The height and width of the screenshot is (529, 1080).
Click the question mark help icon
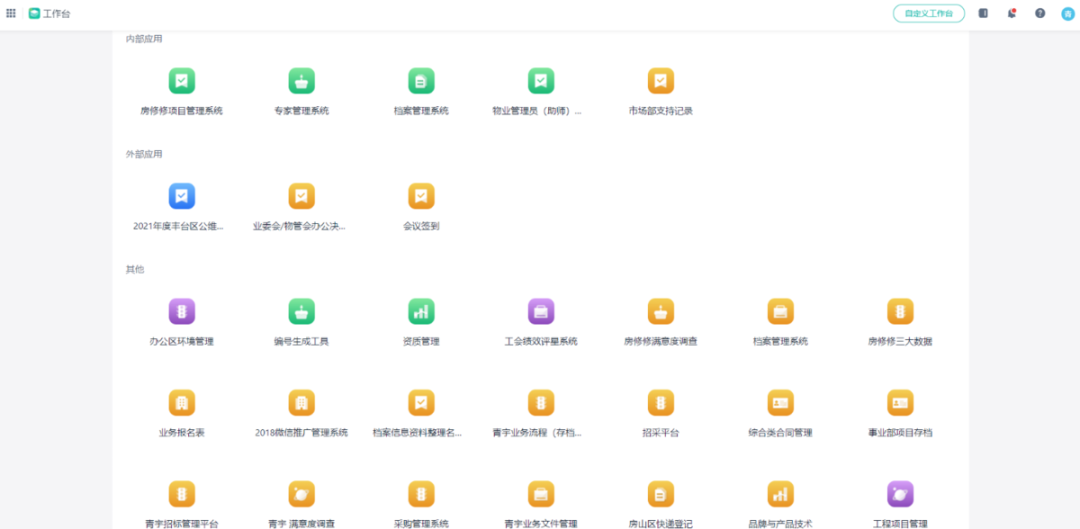1040,13
